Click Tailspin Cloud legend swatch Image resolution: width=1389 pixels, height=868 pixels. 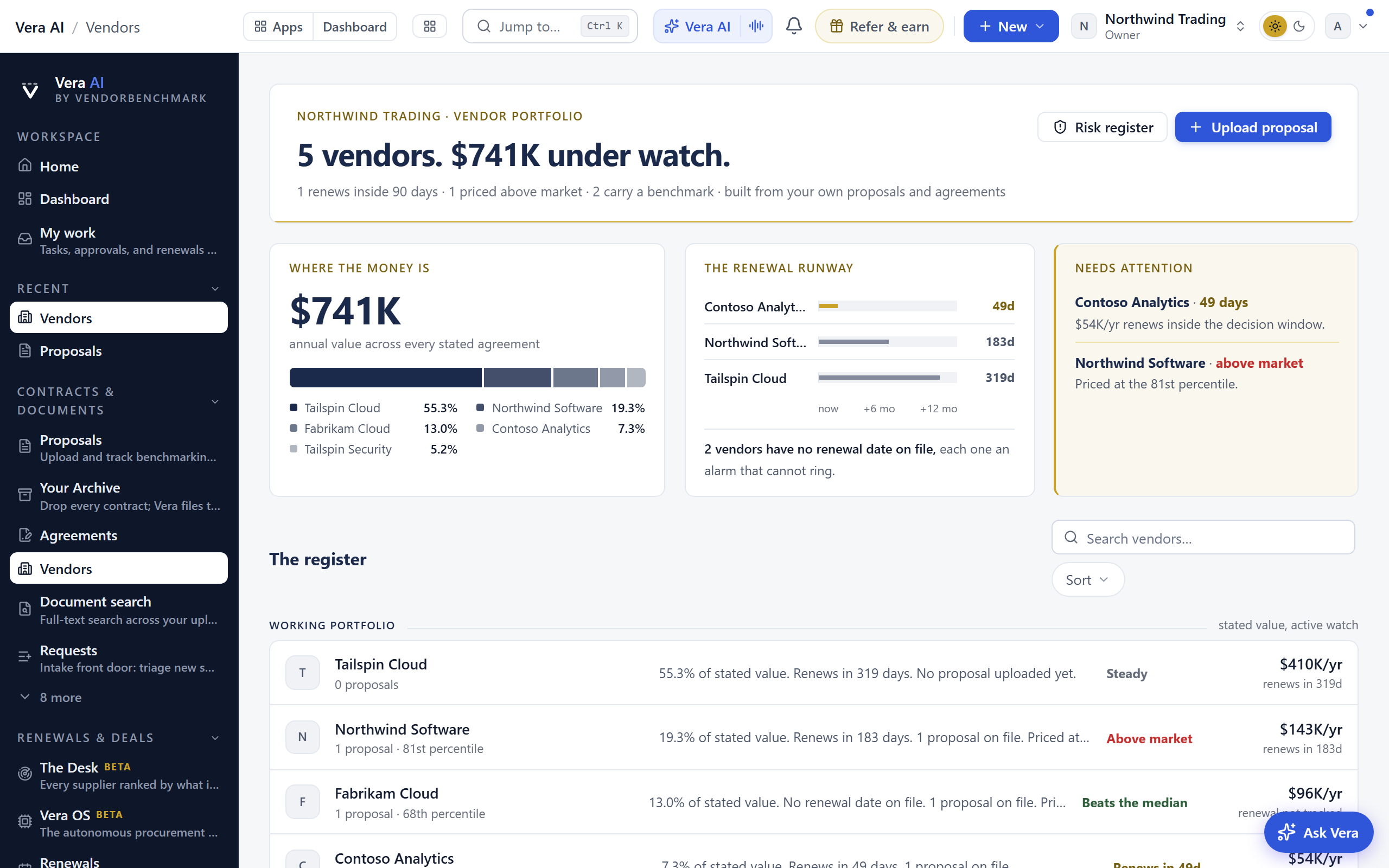[294, 407]
